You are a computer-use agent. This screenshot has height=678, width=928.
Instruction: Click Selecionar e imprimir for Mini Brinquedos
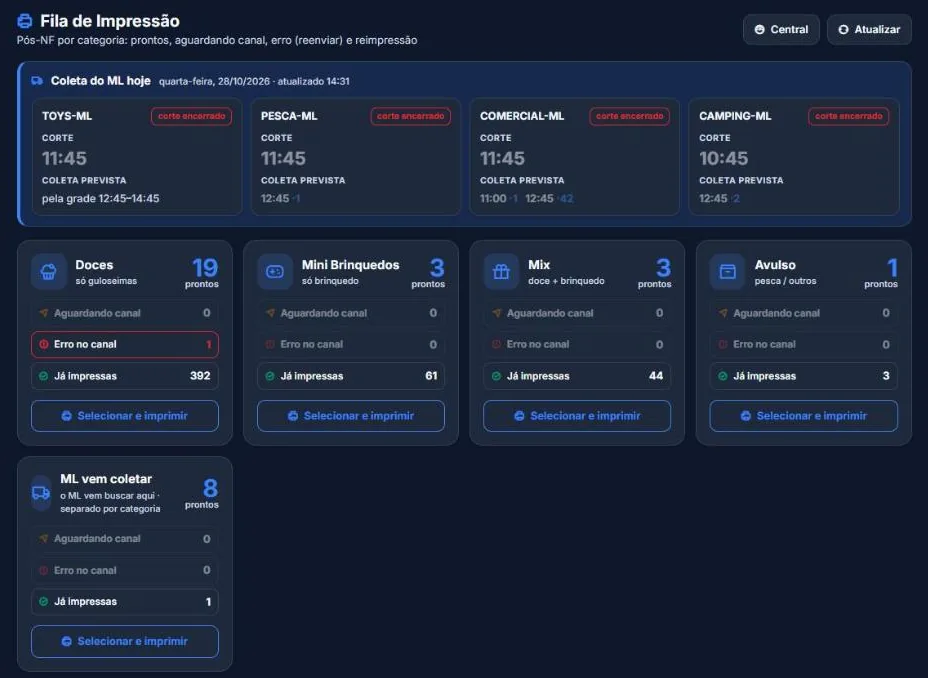tap(351, 416)
